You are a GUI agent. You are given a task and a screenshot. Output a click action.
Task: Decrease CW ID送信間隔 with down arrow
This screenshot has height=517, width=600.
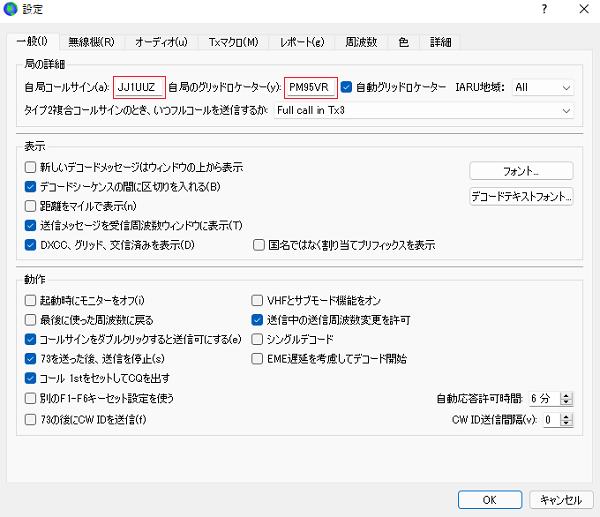568,424
